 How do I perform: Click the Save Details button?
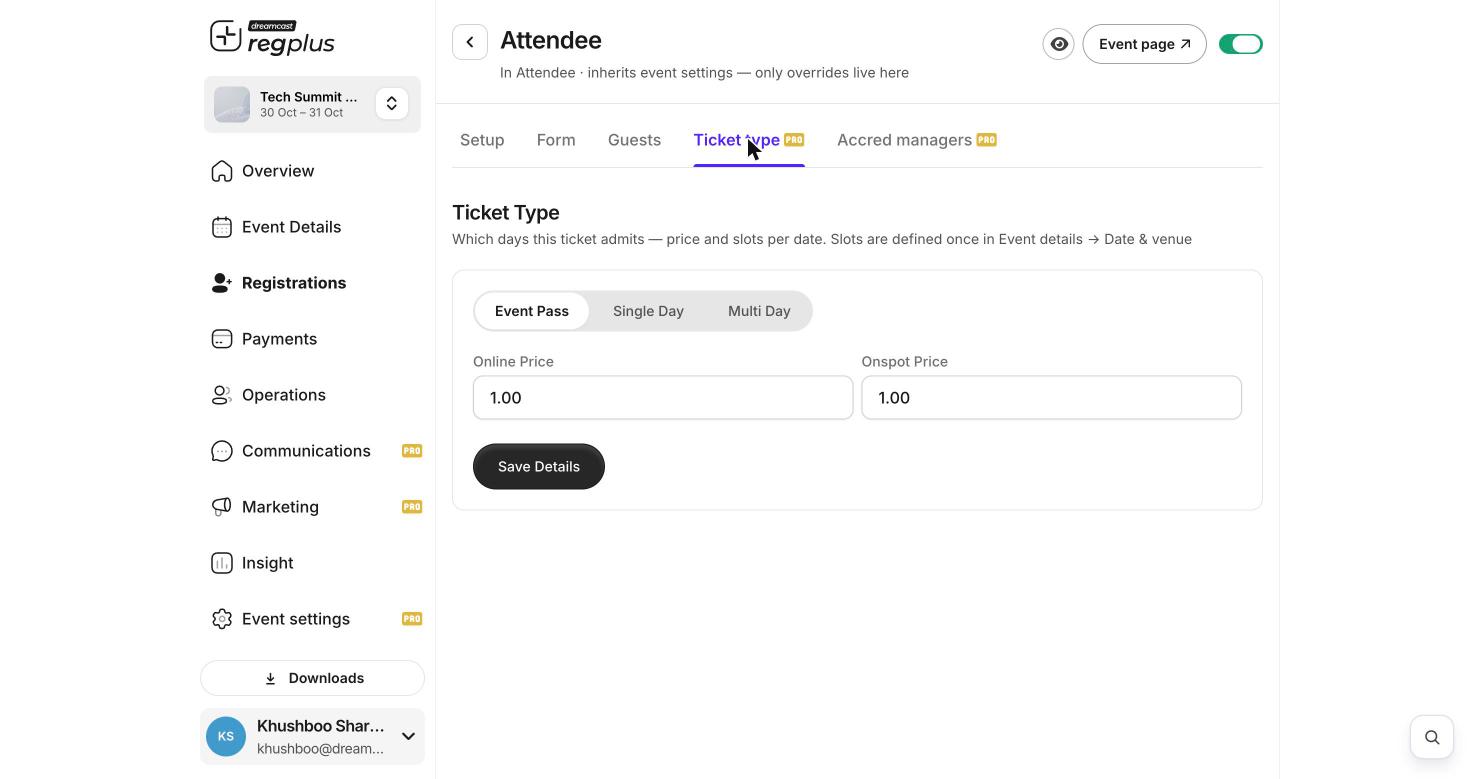(539, 467)
